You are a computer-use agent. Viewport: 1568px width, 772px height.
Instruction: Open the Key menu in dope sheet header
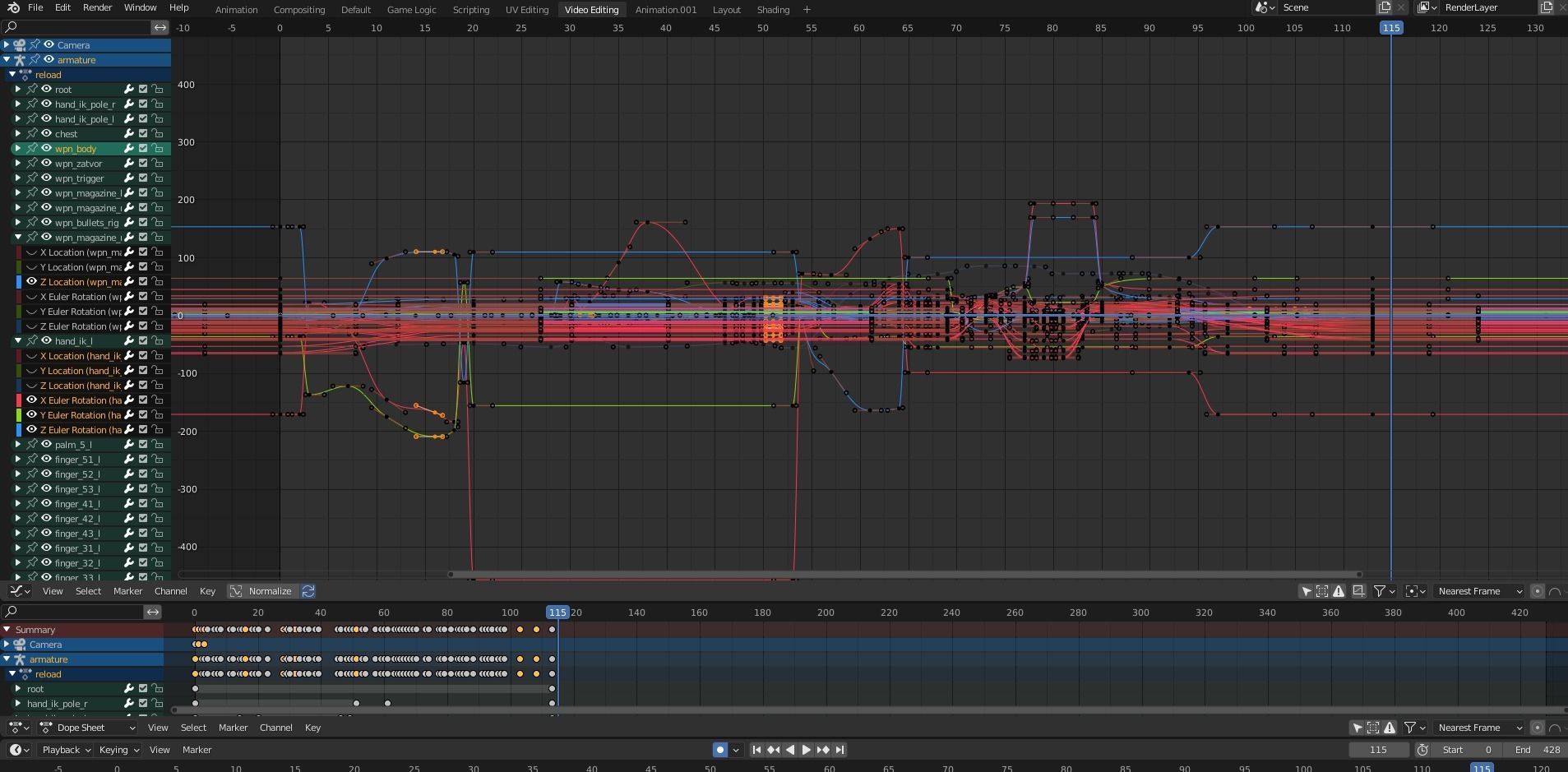click(x=312, y=728)
